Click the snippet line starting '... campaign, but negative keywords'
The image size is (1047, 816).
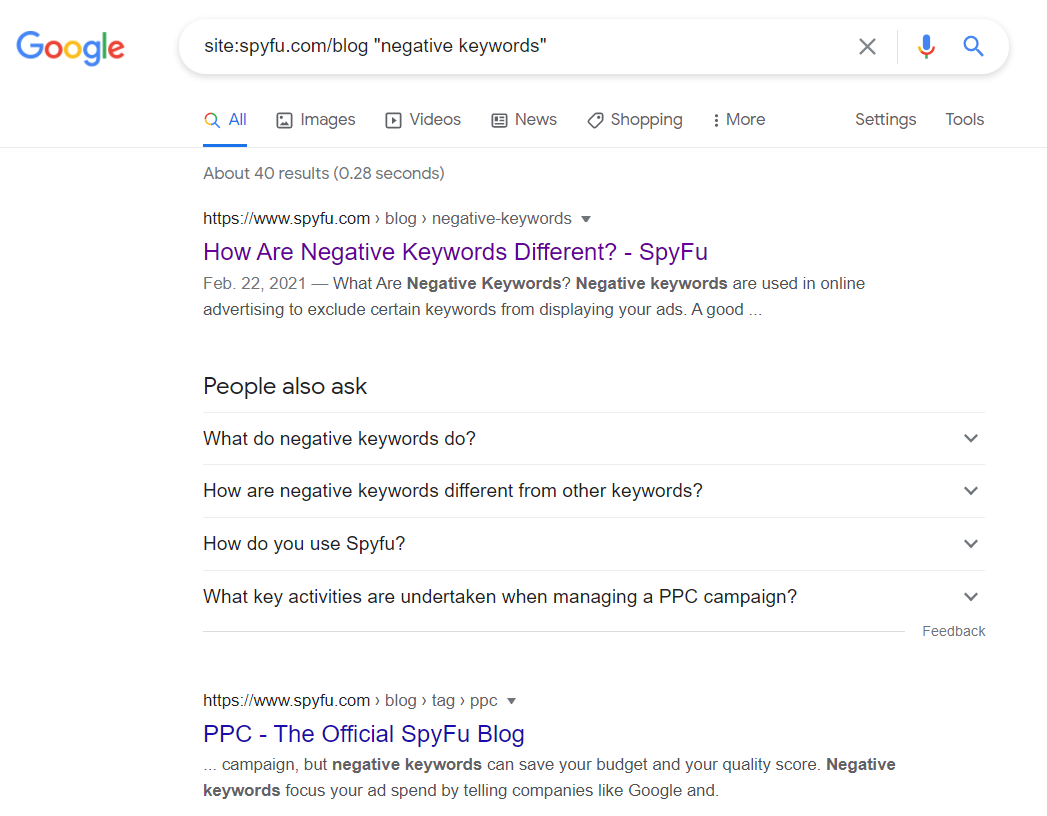(x=549, y=765)
